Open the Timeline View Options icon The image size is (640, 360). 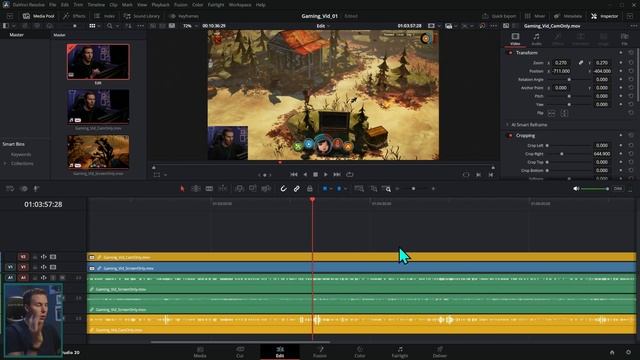coord(10,189)
